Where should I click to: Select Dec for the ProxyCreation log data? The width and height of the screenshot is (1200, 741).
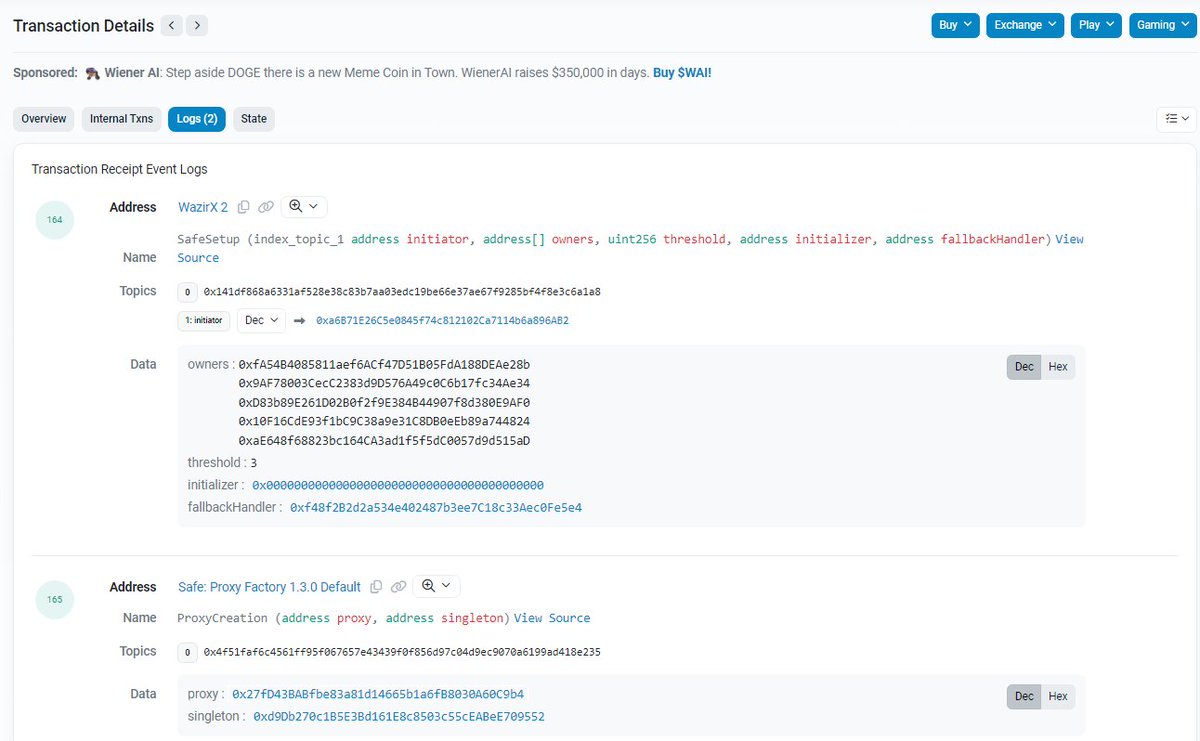coord(1023,696)
